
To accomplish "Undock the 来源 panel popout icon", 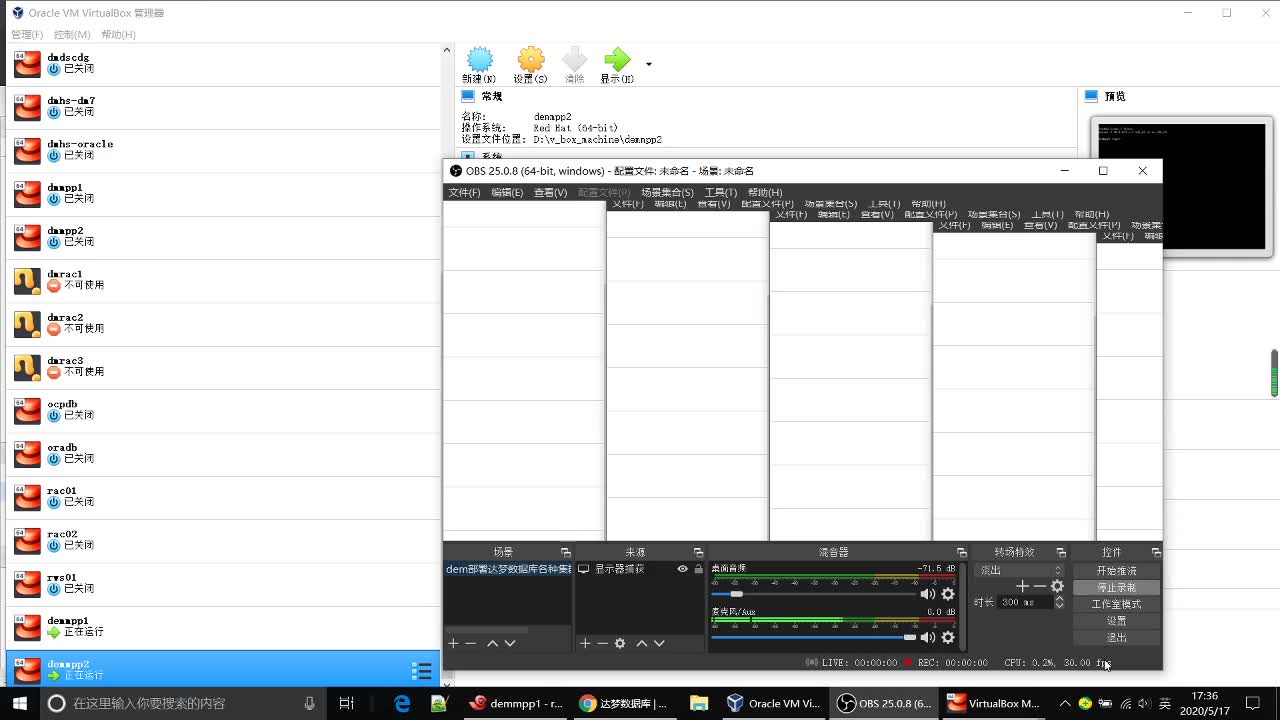I will (x=698, y=552).
